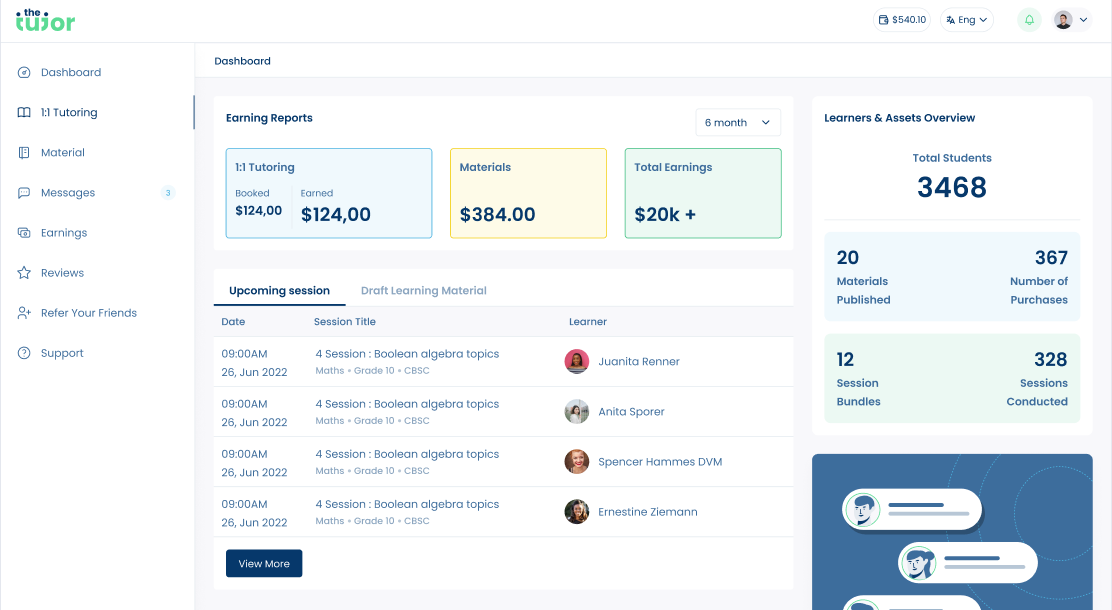Click the $540.10 wallet balance button
The height and width of the screenshot is (610, 1112).
click(901, 20)
